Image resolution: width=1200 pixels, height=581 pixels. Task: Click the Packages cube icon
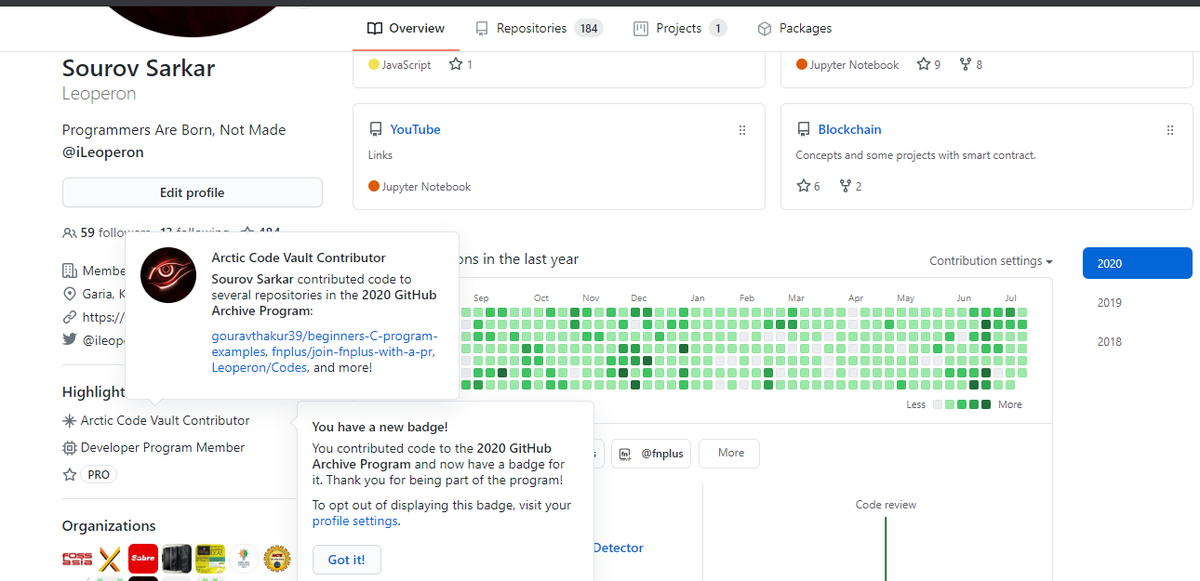(764, 29)
